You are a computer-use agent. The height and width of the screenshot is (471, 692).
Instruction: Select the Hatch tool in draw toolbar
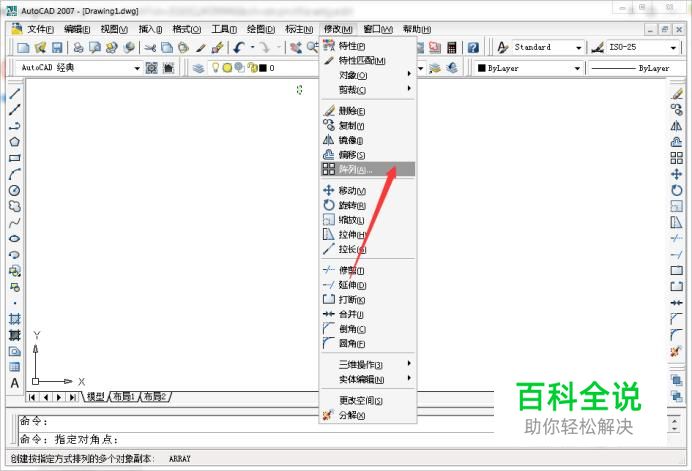[x=15, y=319]
